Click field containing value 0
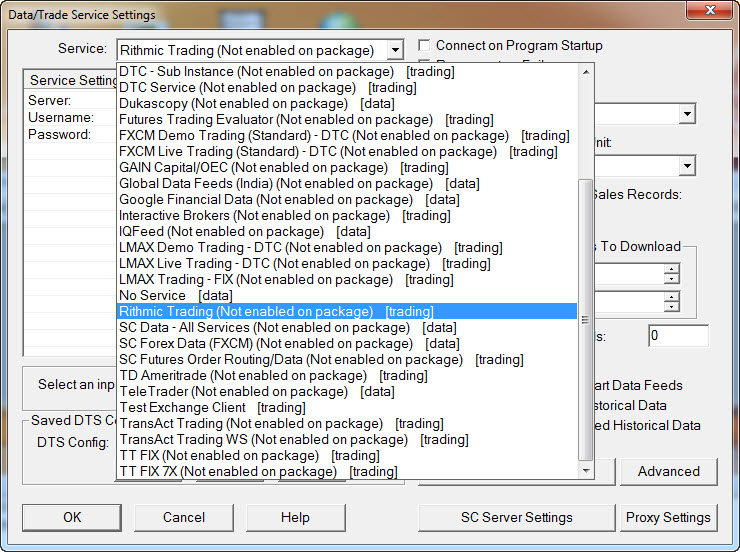 678,336
